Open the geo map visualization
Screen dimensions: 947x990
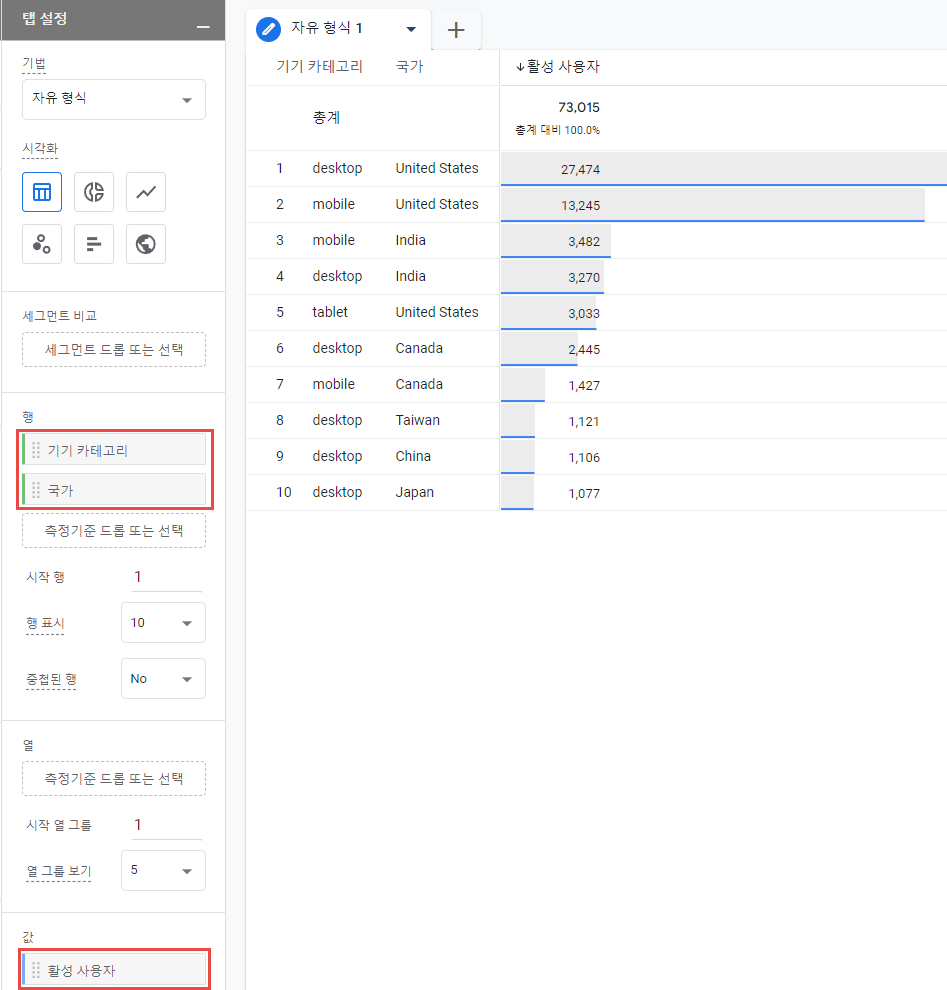point(145,243)
